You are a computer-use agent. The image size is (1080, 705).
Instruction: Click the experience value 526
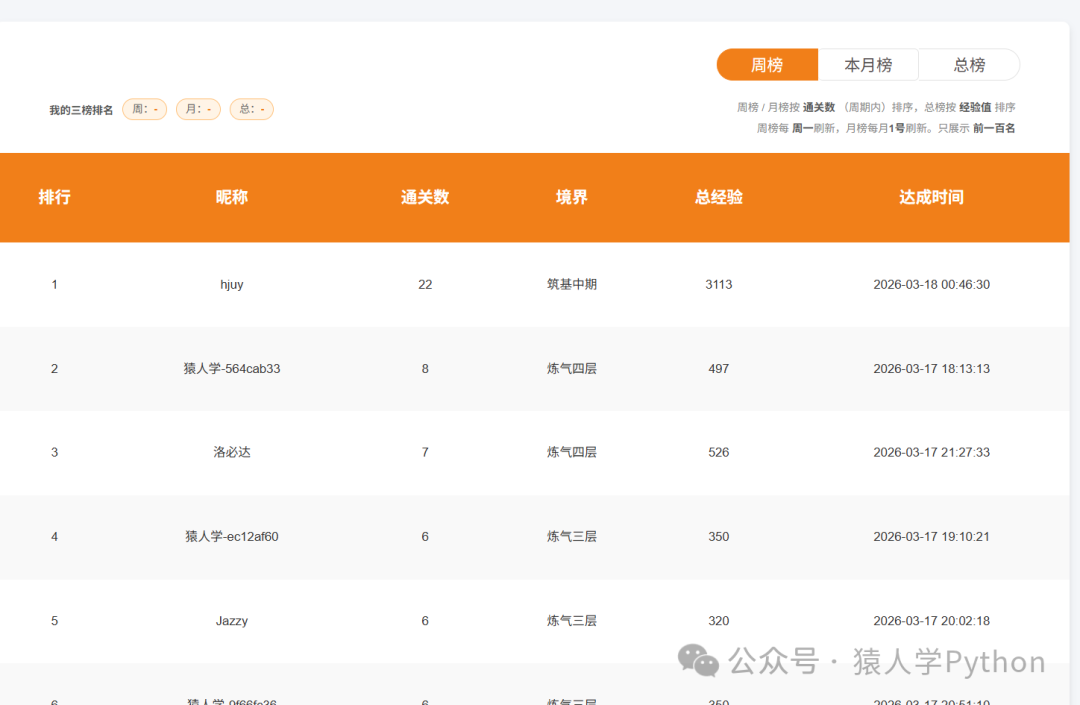pos(718,452)
